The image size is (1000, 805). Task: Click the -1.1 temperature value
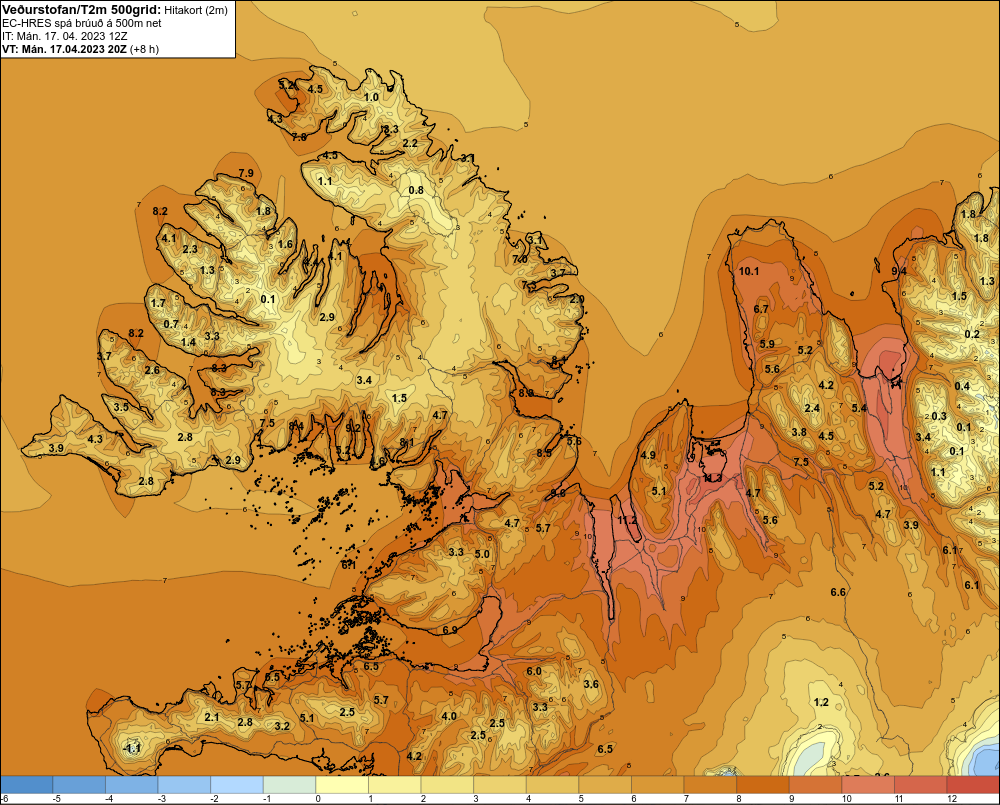click(132, 748)
